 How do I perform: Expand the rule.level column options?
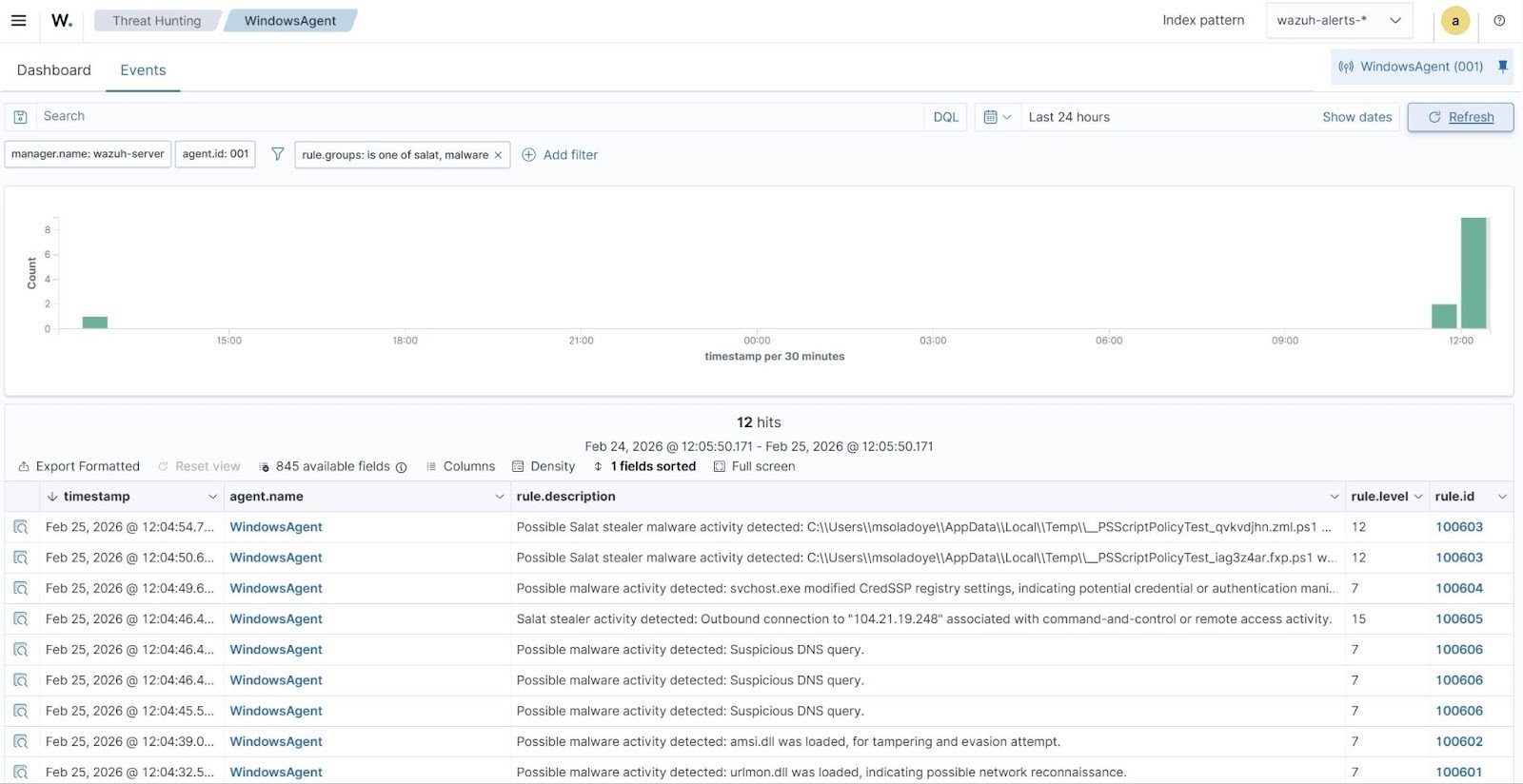pyautogui.click(x=1417, y=497)
